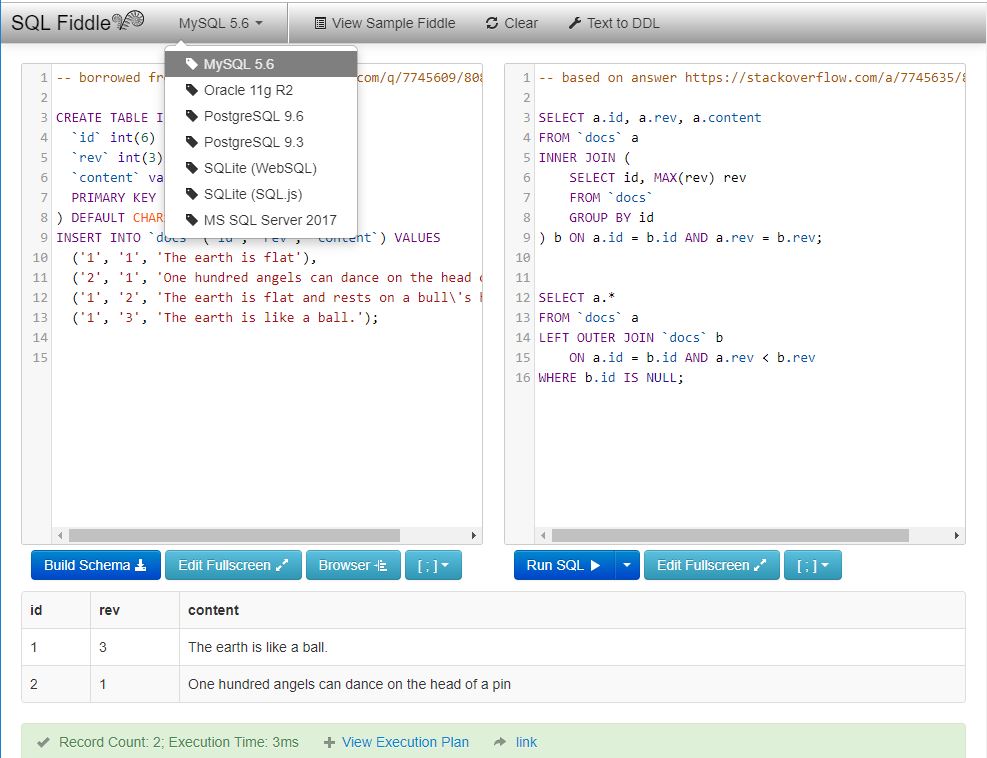Open query panel terminator dropdown
The width and height of the screenshot is (987, 758).
(x=813, y=565)
